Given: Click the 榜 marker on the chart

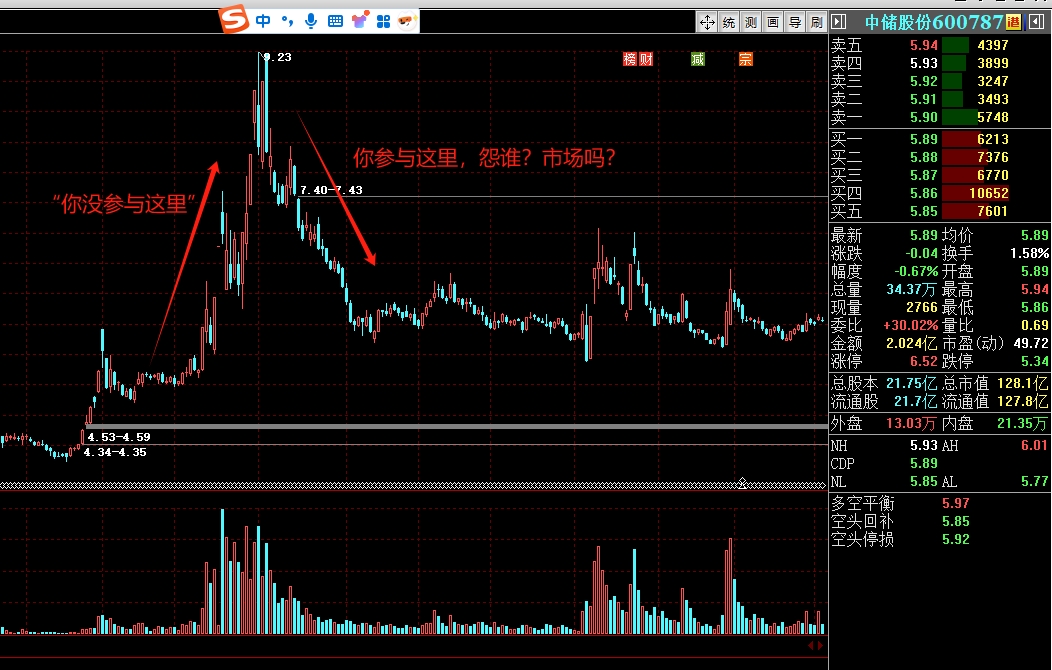Looking at the screenshot, I should point(629,59).
